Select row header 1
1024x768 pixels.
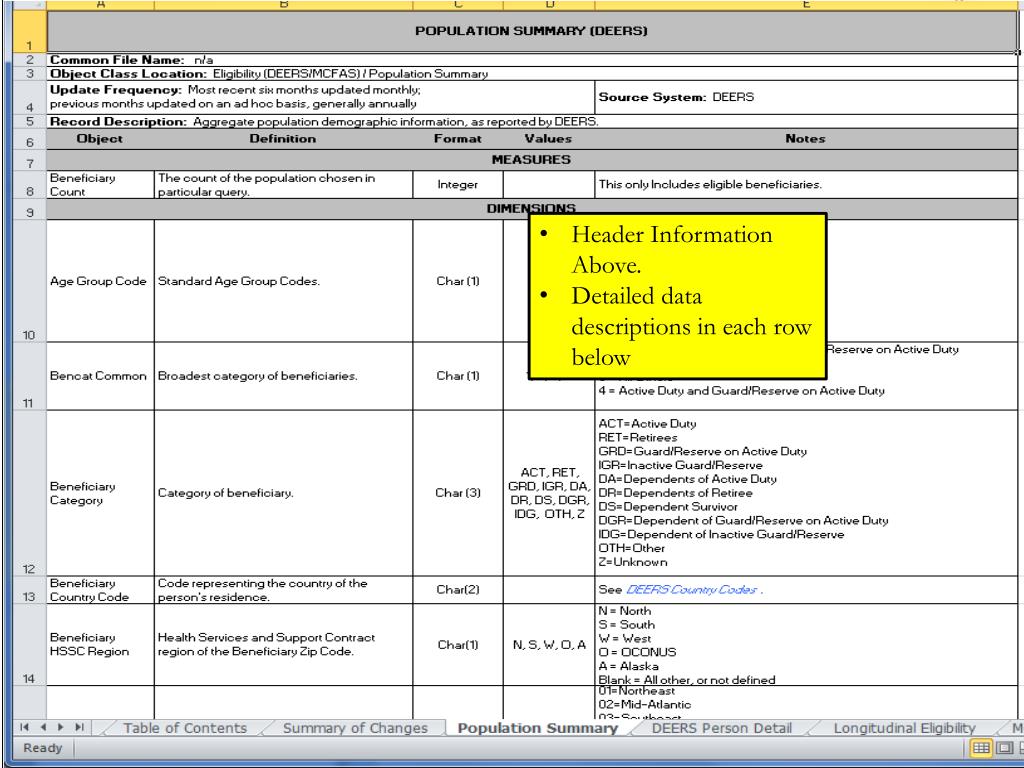coord(29,31)
